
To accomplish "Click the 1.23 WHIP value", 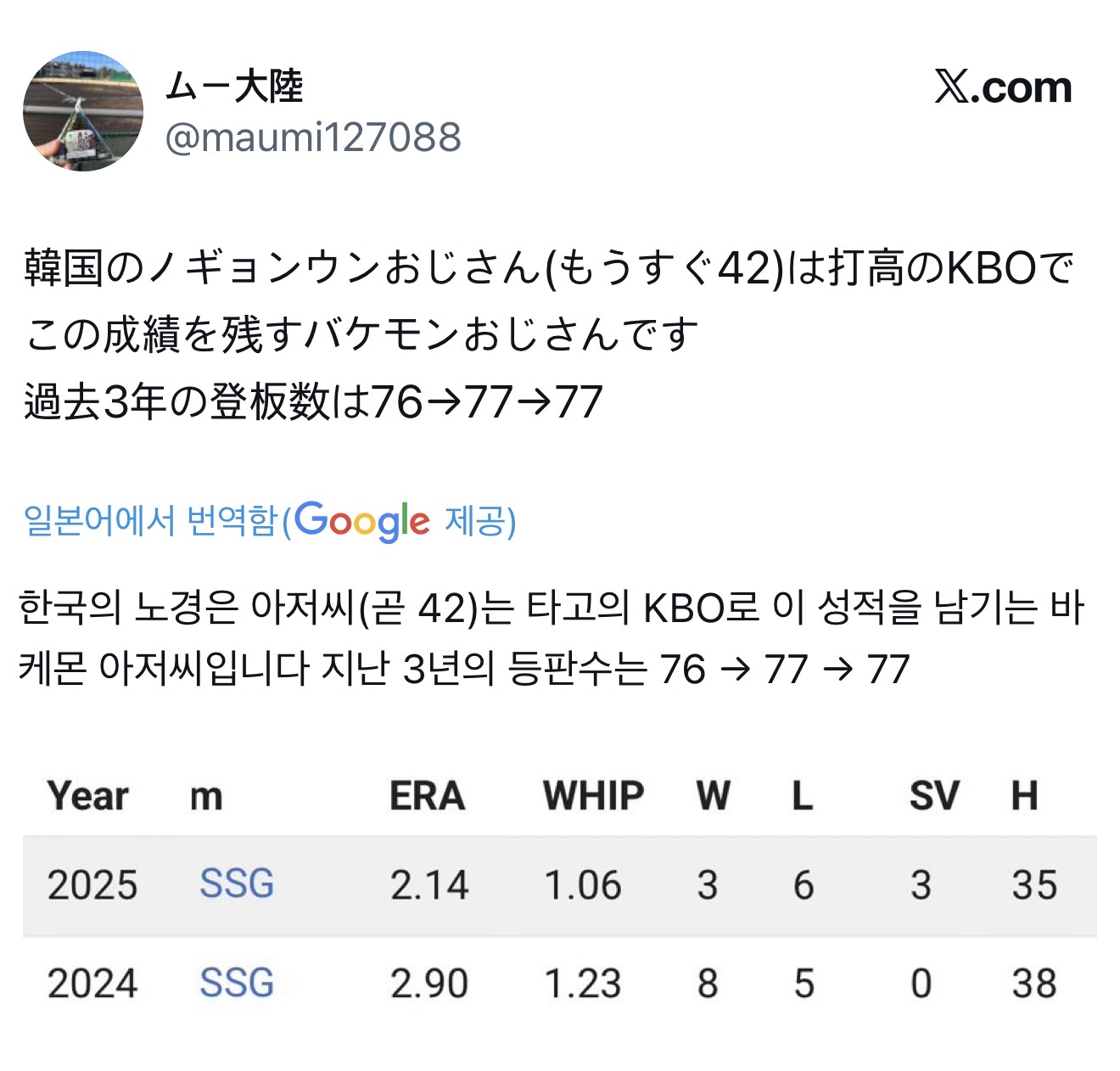I will 583,984.
